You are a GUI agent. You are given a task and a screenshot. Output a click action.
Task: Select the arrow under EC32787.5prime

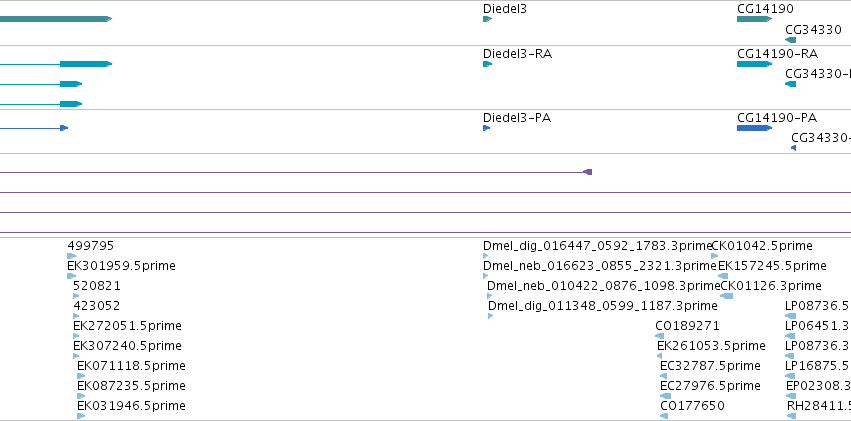[664, 376]
